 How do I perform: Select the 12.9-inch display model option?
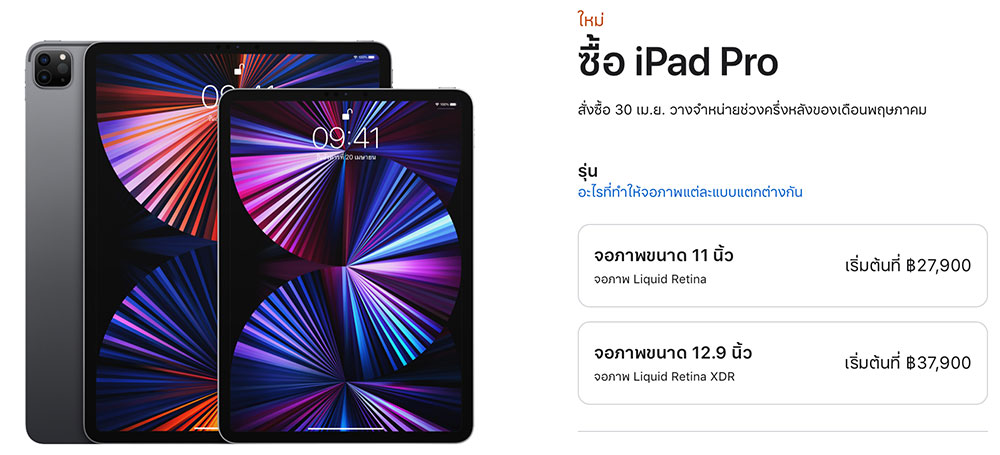(x=783, y=363)
